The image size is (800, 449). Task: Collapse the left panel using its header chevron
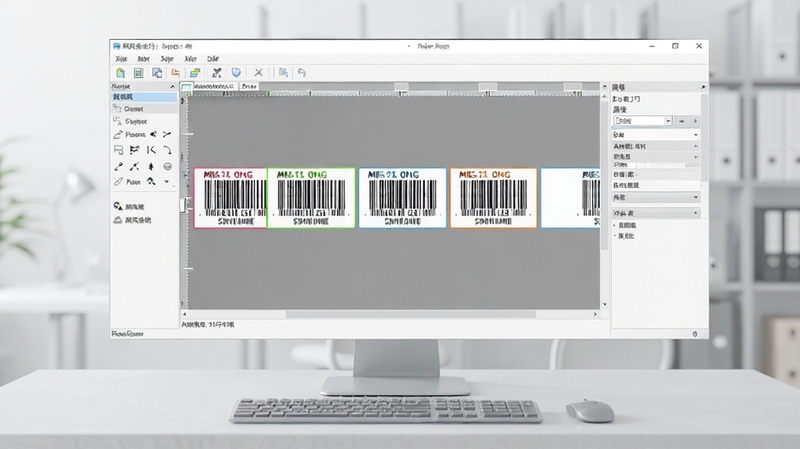172,87
